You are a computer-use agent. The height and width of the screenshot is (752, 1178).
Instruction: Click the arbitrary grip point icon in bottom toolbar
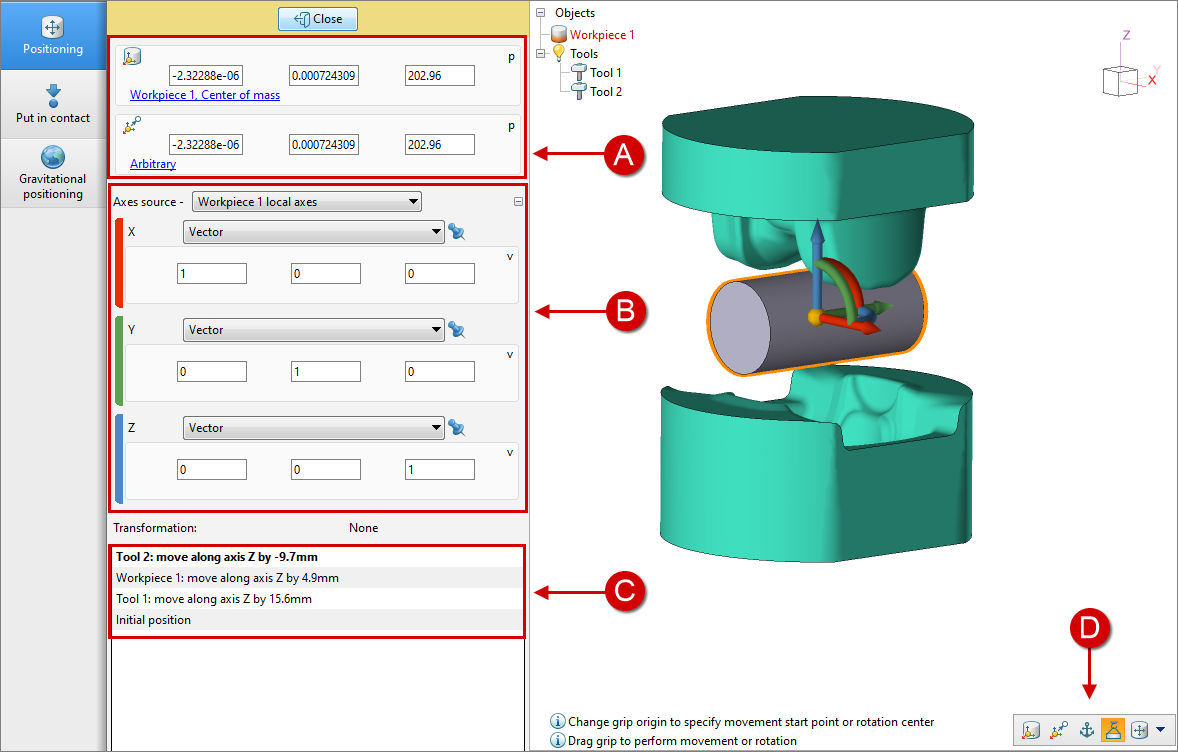(x=1058, y=730)
